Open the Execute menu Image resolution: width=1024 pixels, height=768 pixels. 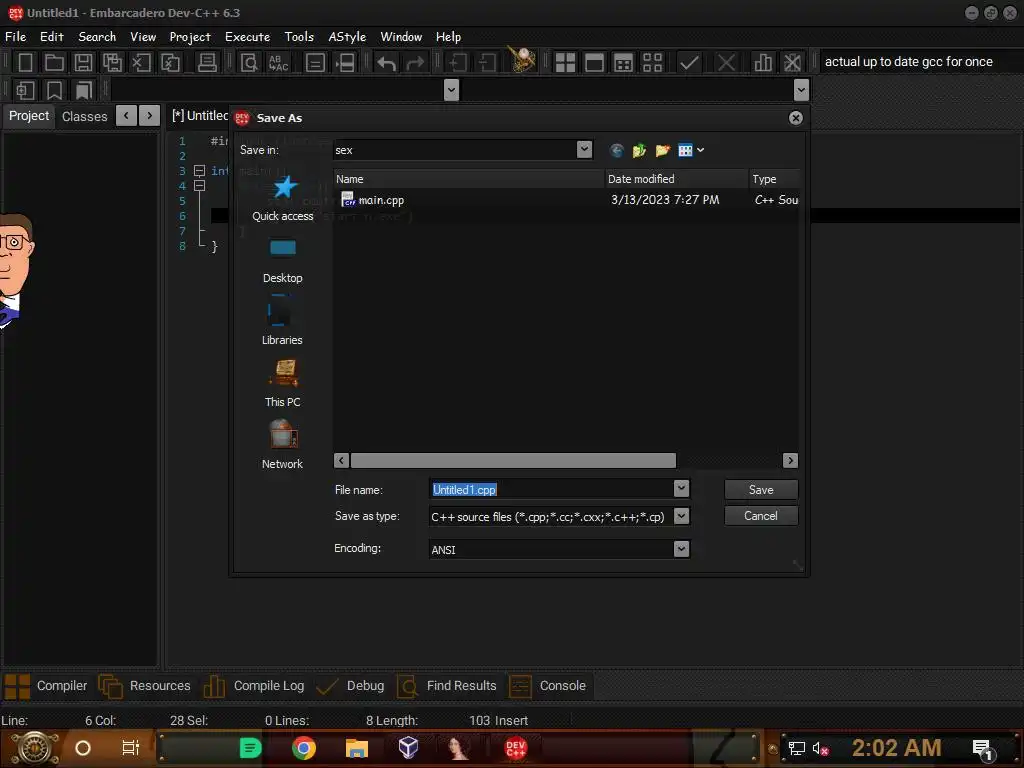pos(248,37)
